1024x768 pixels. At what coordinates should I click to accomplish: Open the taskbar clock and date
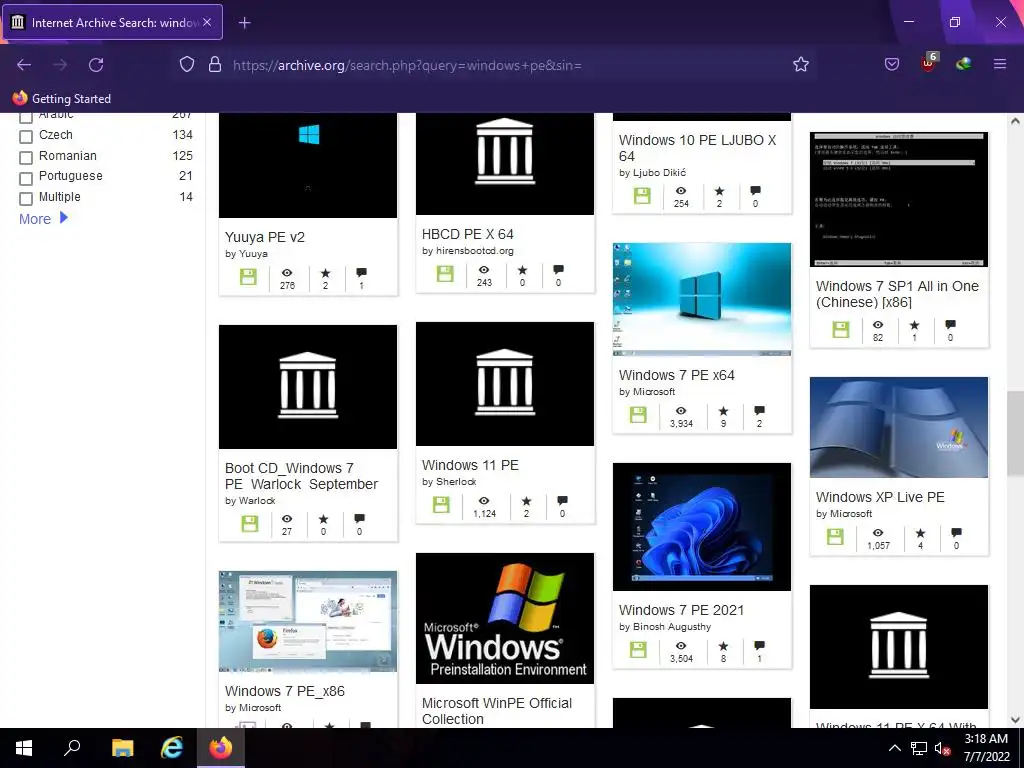986,748
